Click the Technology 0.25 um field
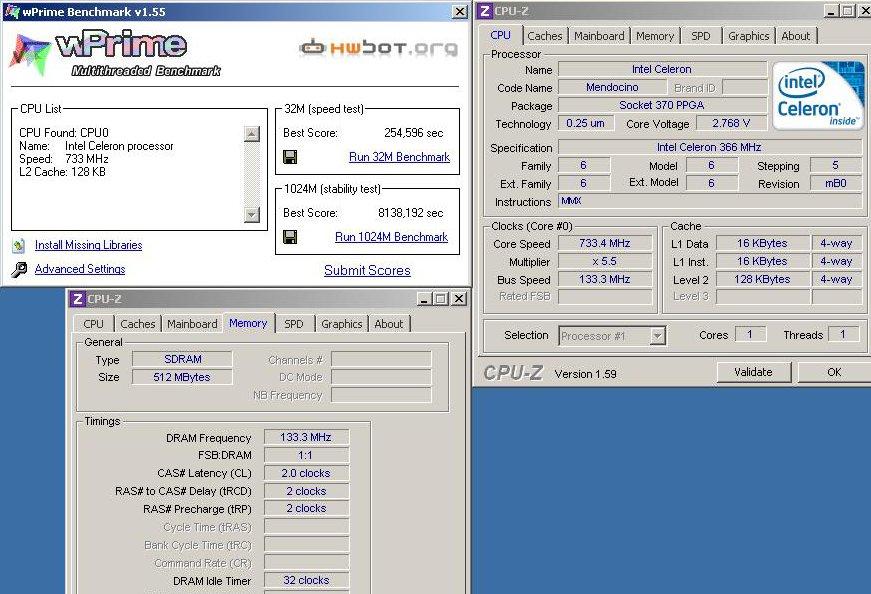 (x=585, y=123)
